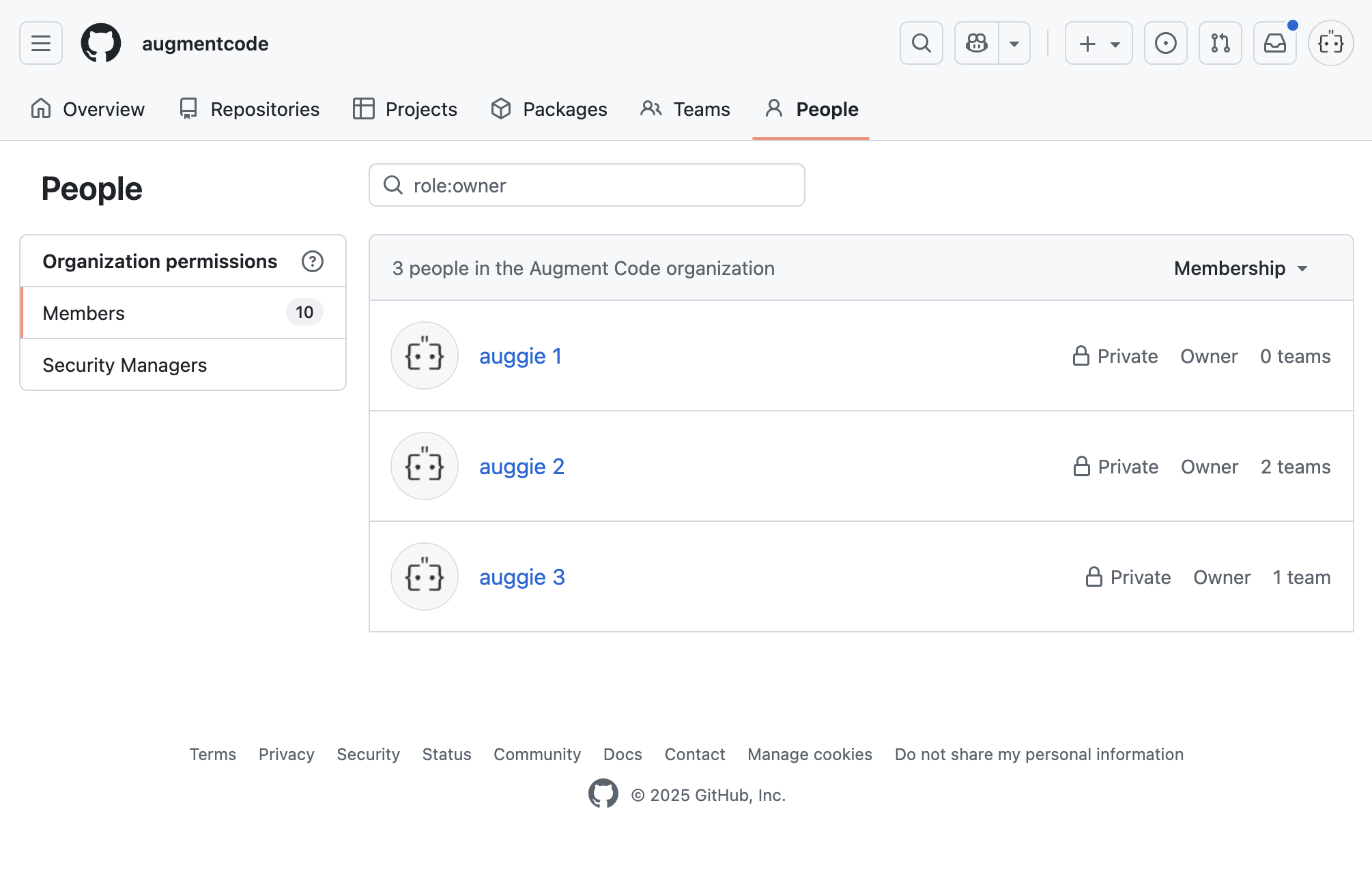Click the footer GitHub logo
Screen dimensions: 1372x876
603,793
